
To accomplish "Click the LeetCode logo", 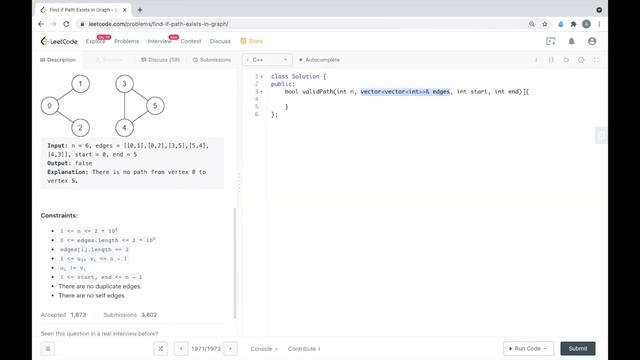I will coord(59,41).
